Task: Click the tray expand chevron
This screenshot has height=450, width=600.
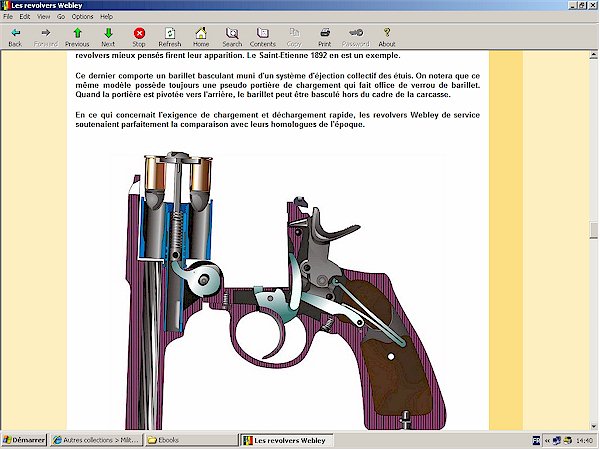Action: click(x=546, y=440)
